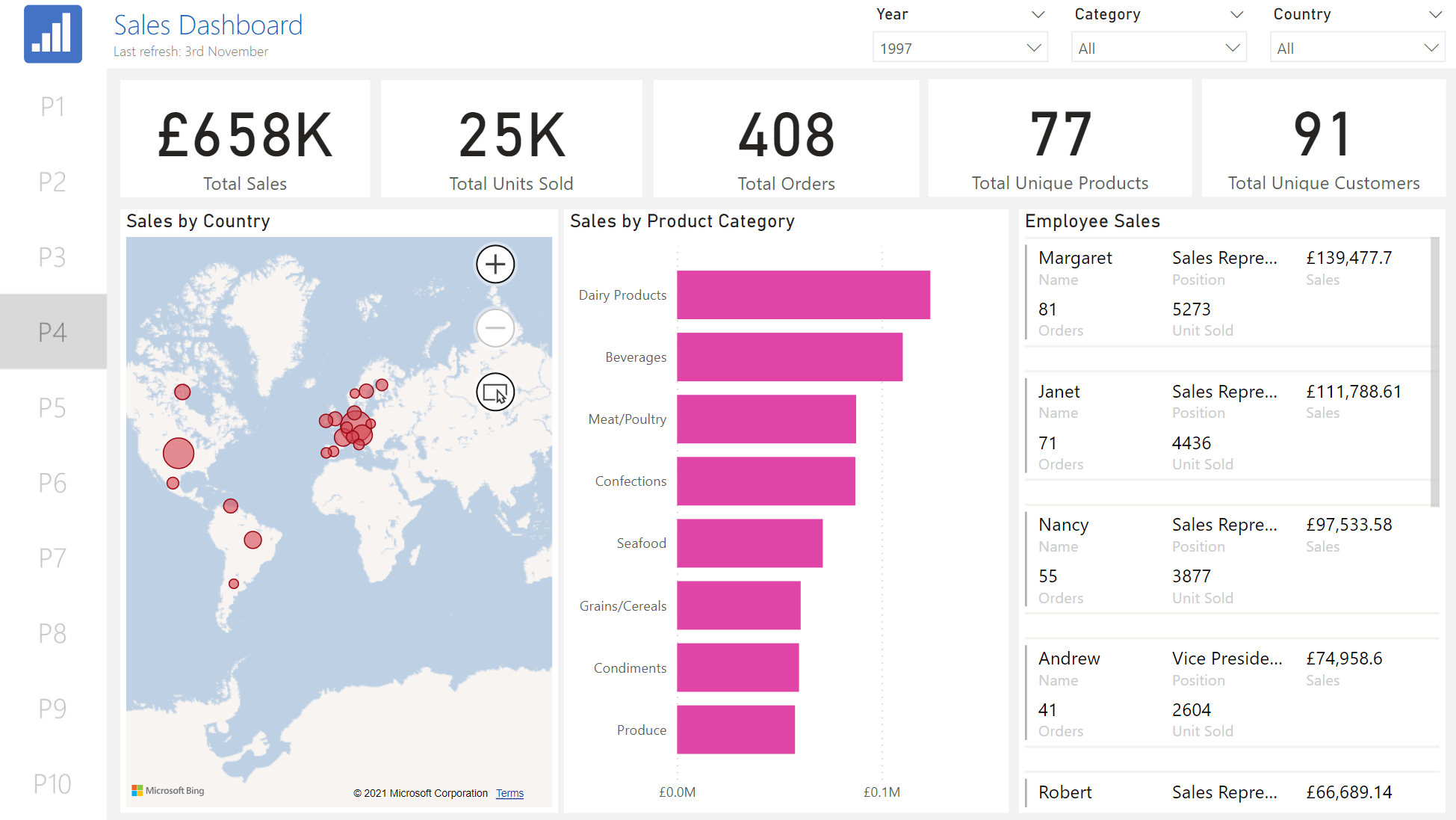1456x820 pixels.
Task: Open the Category All dropdown
Action: point(1158,48)
